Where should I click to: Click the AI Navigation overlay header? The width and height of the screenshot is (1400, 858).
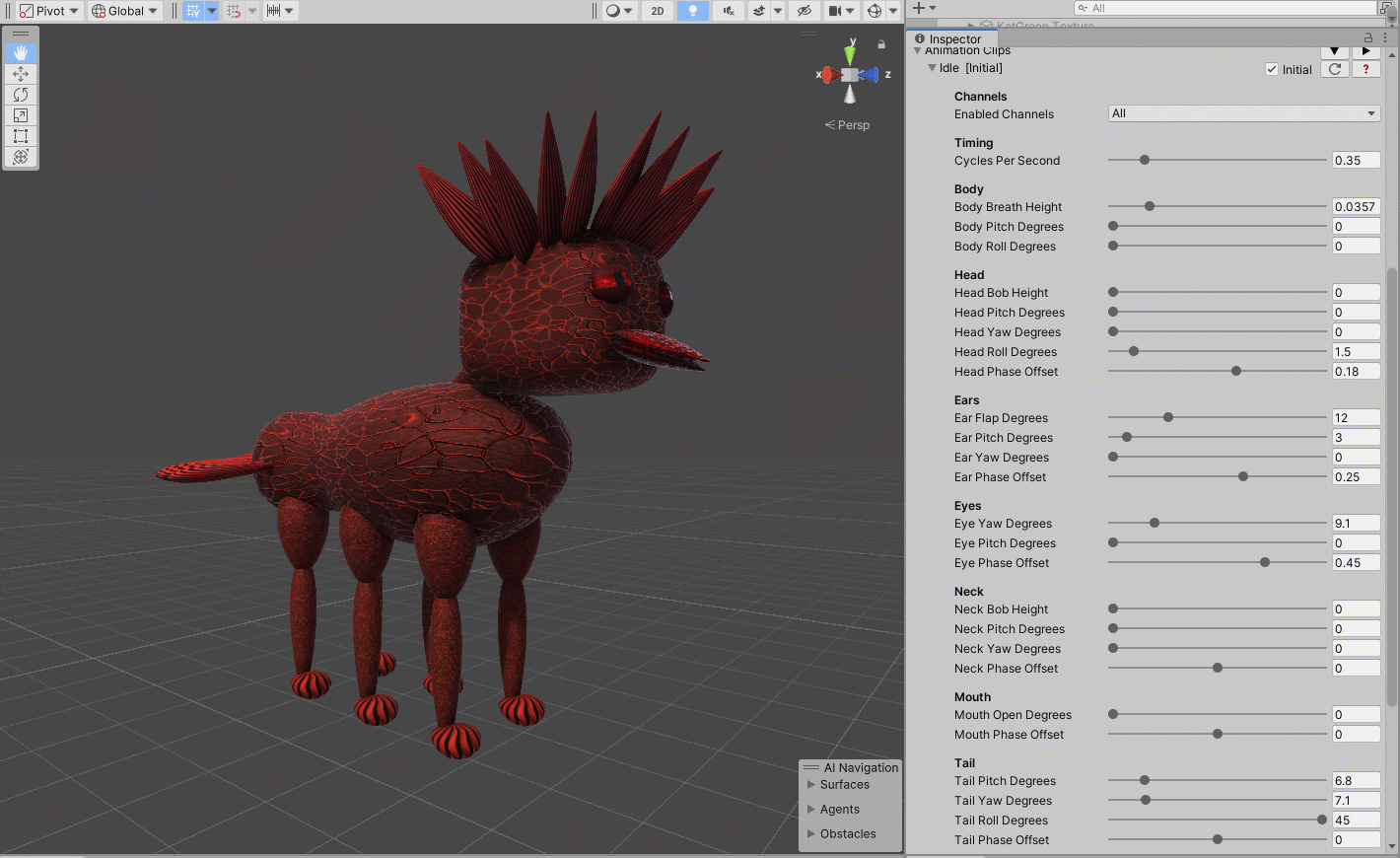[x=851, y=768]
